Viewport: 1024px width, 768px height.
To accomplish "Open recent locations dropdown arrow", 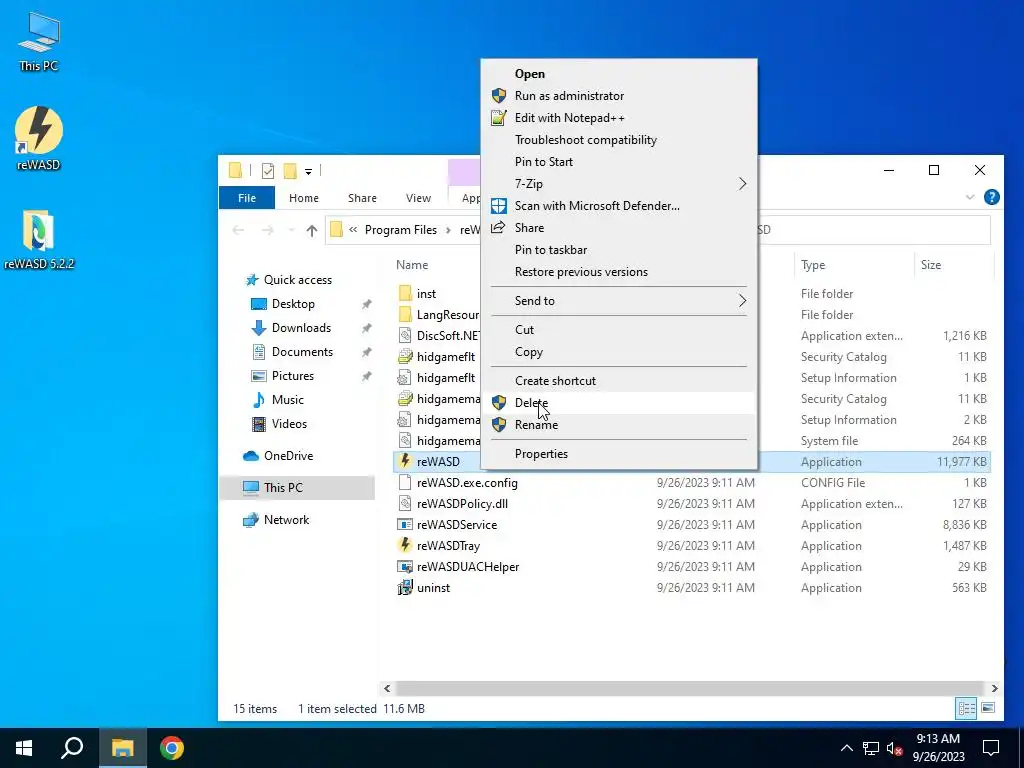I will tap(291, 230).
